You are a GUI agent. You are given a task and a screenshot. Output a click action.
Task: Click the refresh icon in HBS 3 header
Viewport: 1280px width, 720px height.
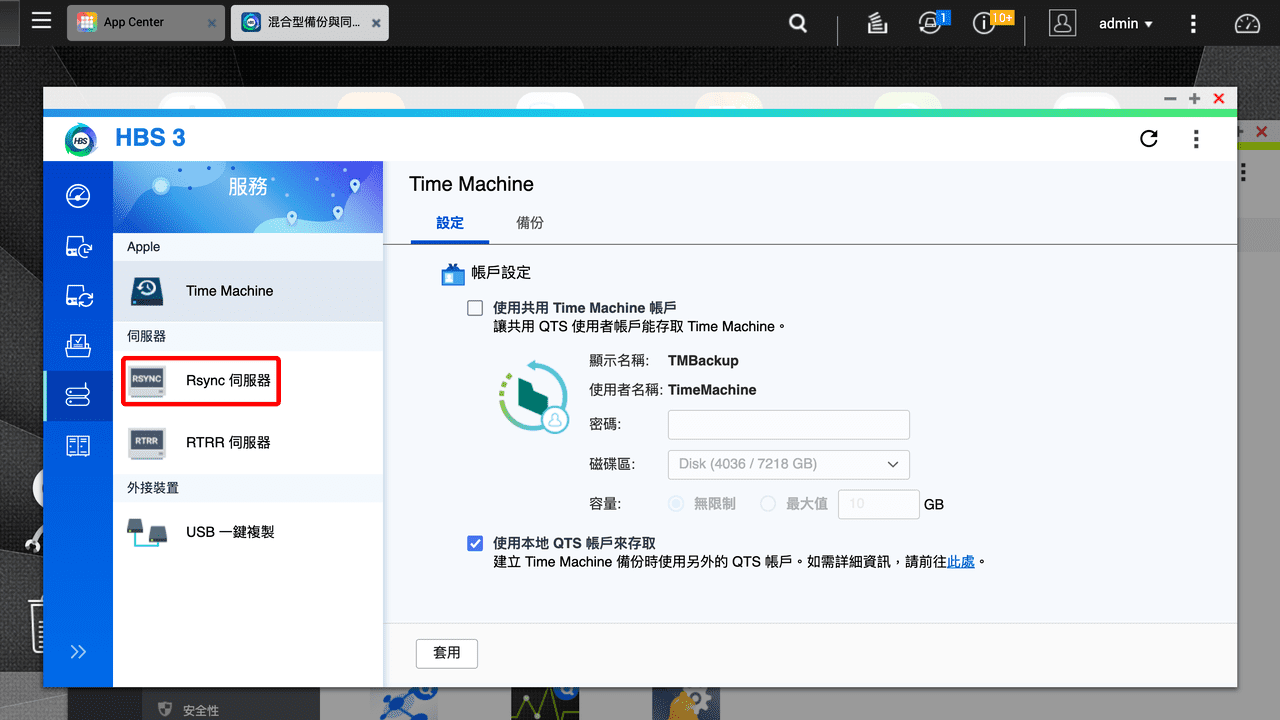1148,139
